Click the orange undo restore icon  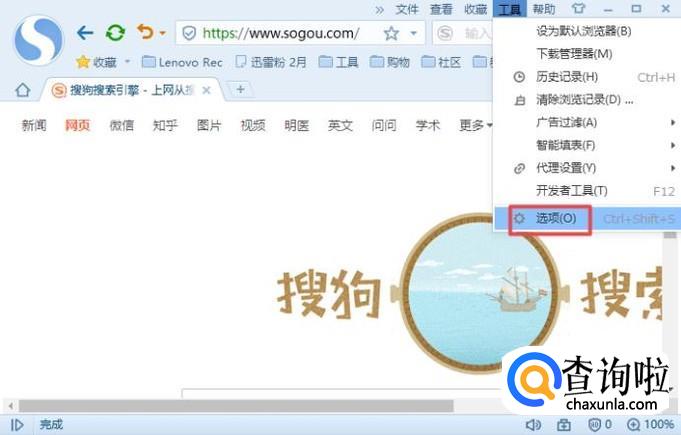click(145, 32)
